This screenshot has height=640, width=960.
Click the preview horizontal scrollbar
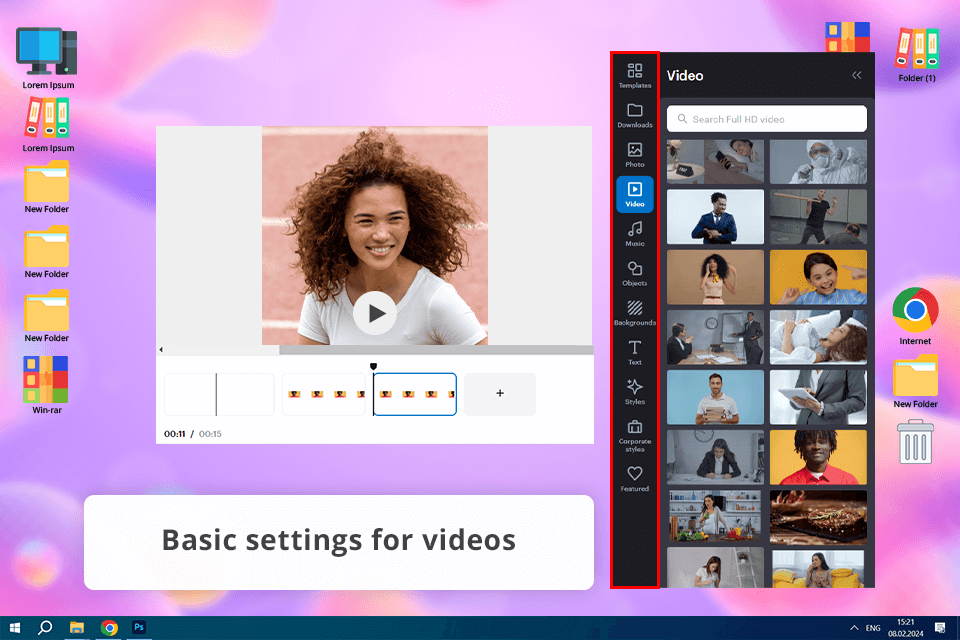pyautogui.click(x=437, y=350)
